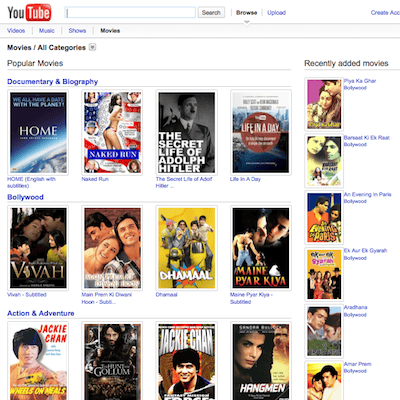Open the Main Prem Ki Diwani Hoon poster
Viewport: 400px width, 400px height.
point(112,248)
